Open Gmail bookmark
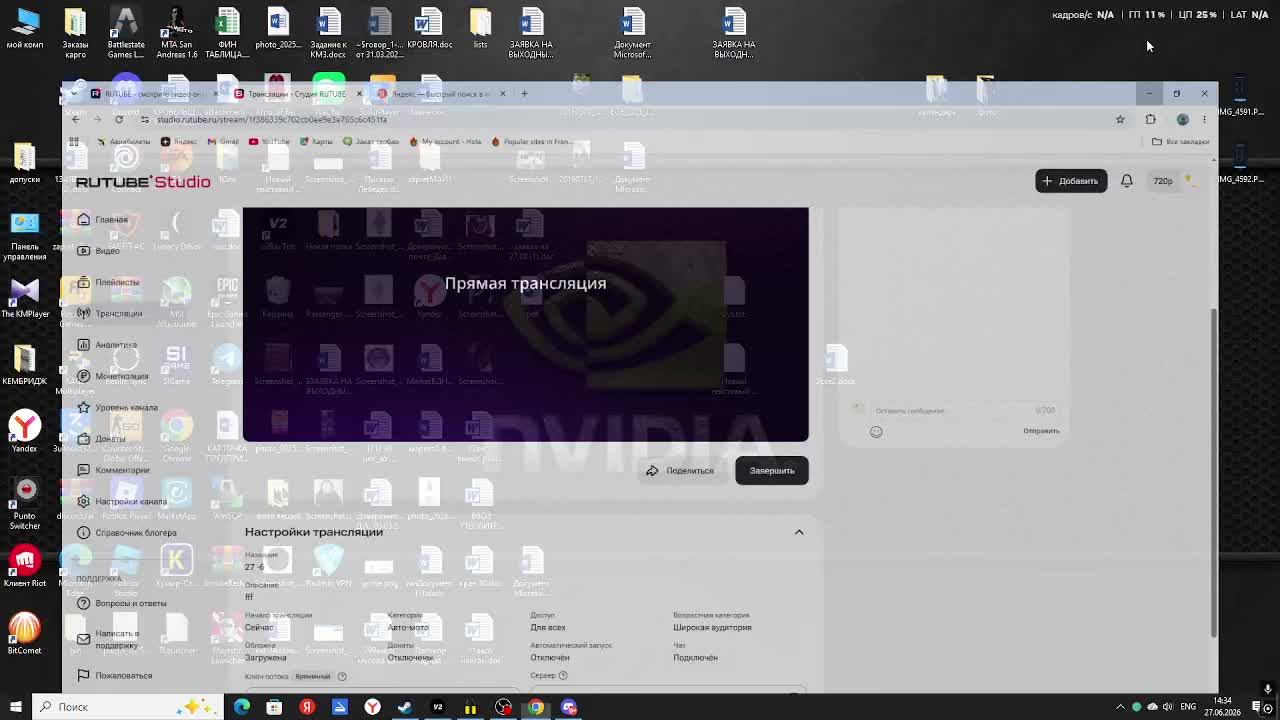This screenshot has width=1280, height=720. (223, 142)
